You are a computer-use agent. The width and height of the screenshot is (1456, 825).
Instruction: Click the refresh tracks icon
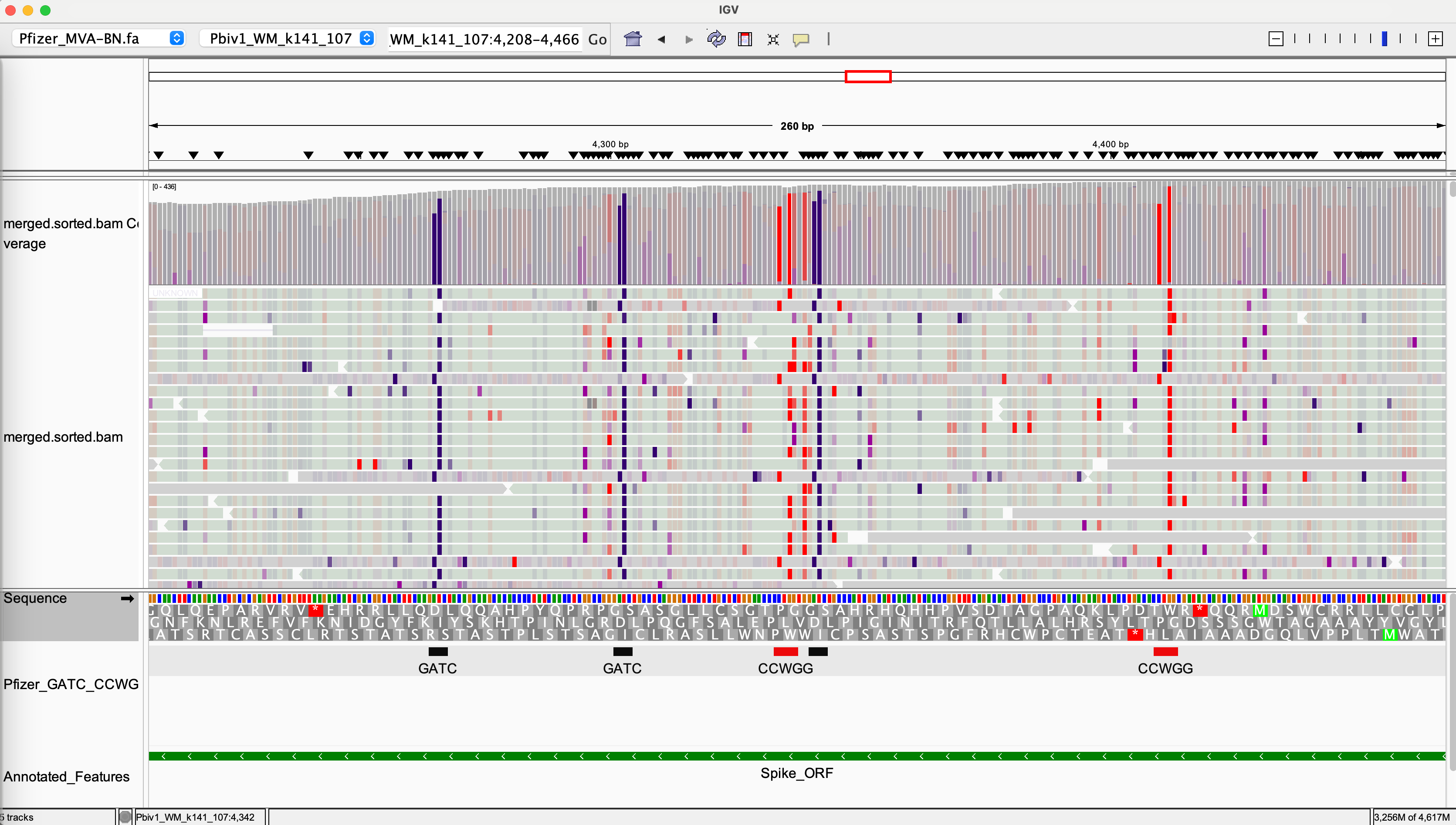716,39
